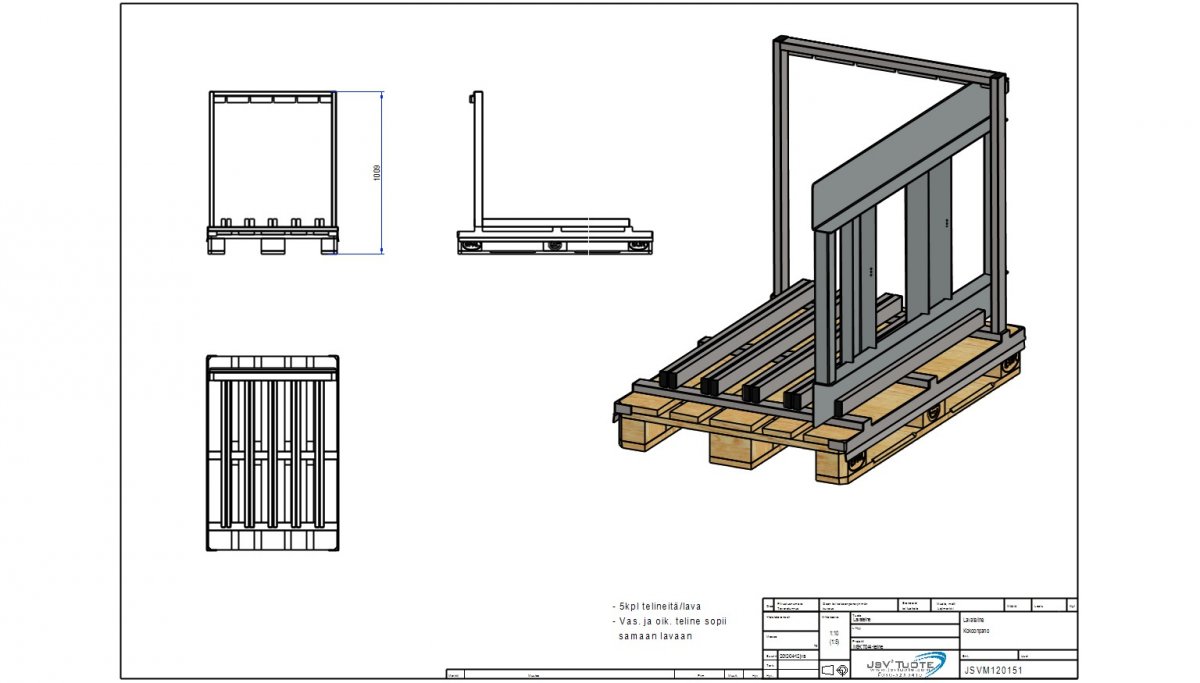Click the 'Kokoonpano' title text

(x=976, y=632)
